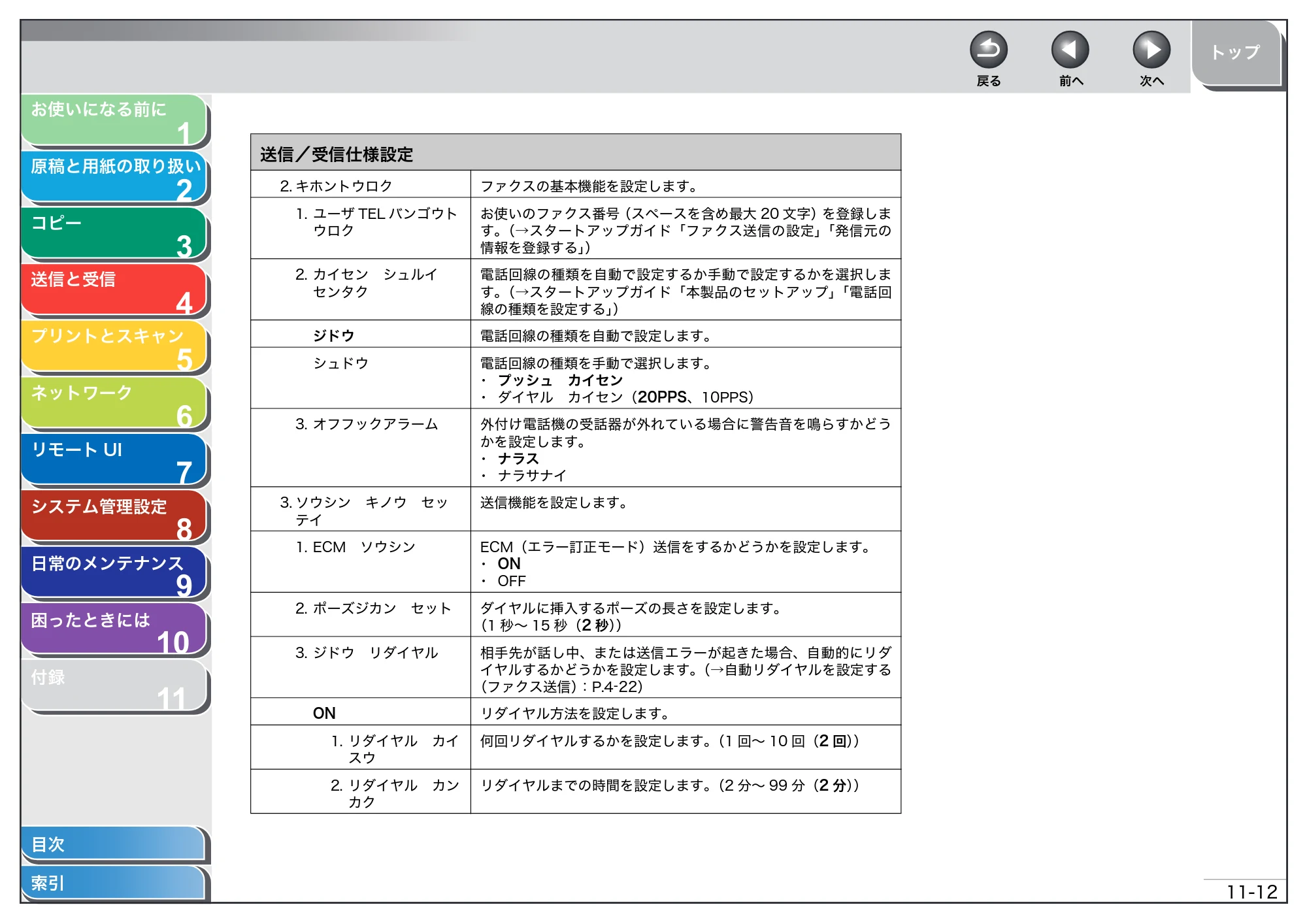The height and width of the screenshot is (924, 1307).
Task: Click 2. ポーズジカン セット cell
Action: point(361,615)
